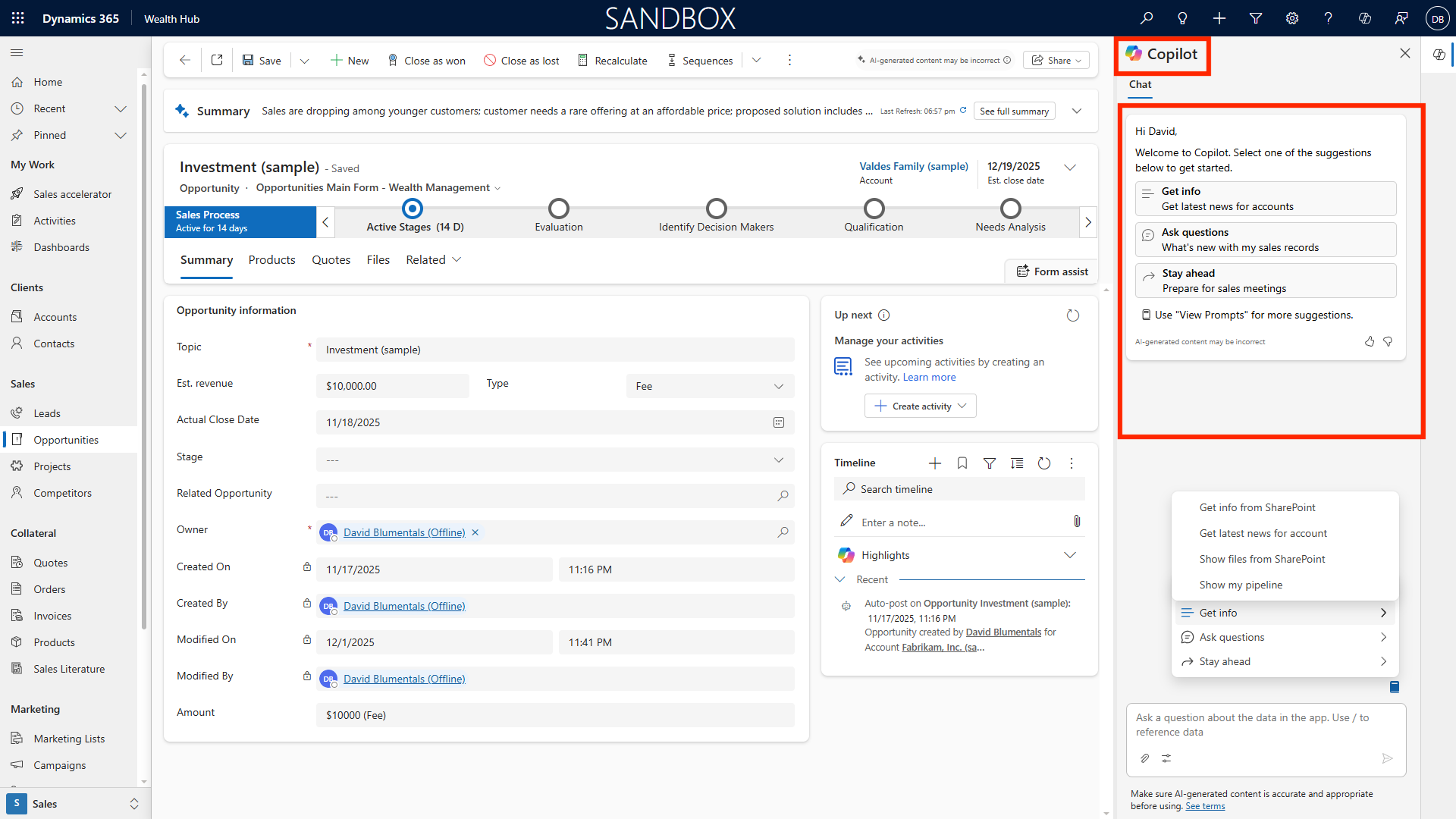The width and height of the screenshot is (1456, 819).
Task: Open the Actual Close Date calendar icon
Action: (779, 422)
